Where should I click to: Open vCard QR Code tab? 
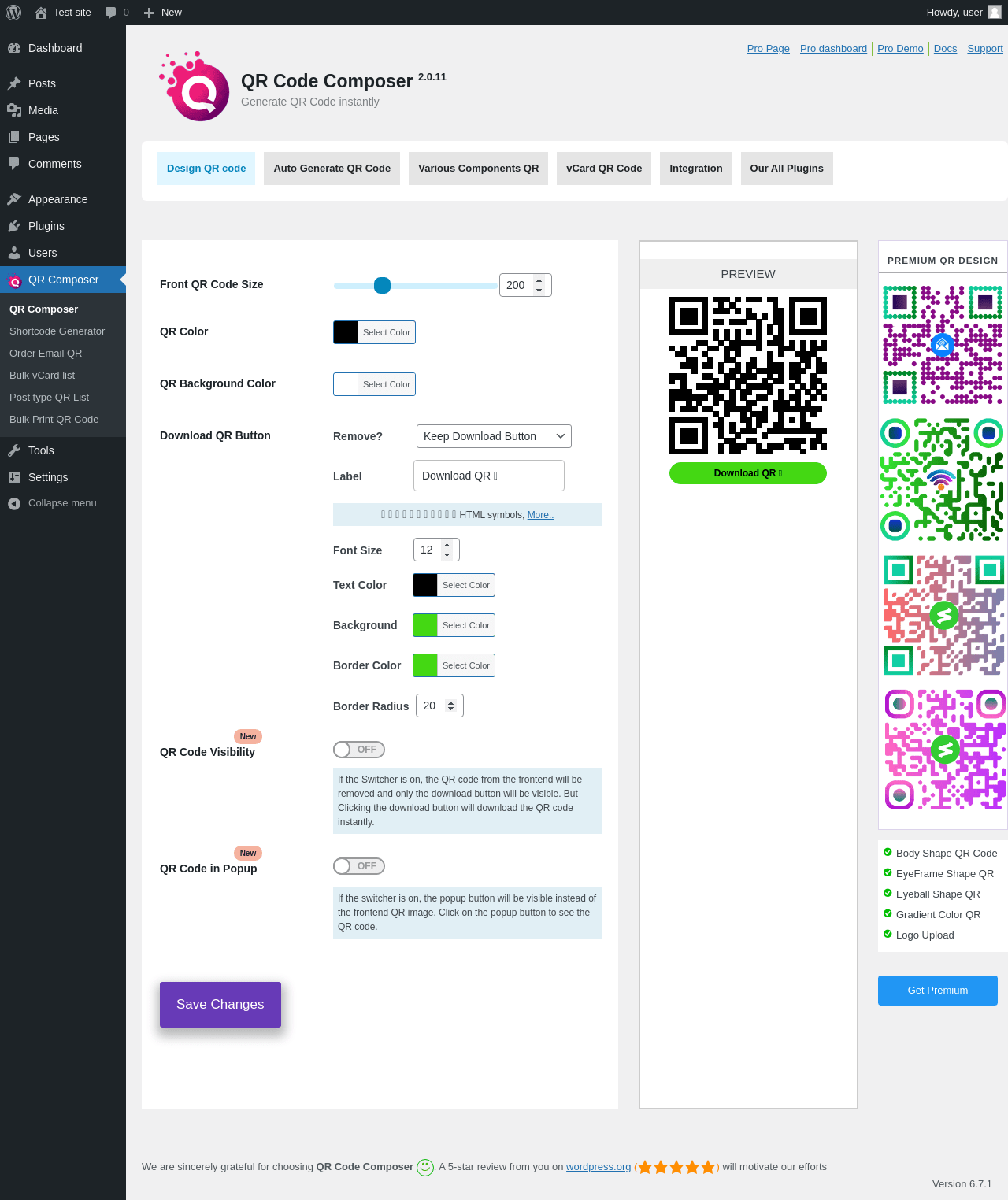coord(604,169)
